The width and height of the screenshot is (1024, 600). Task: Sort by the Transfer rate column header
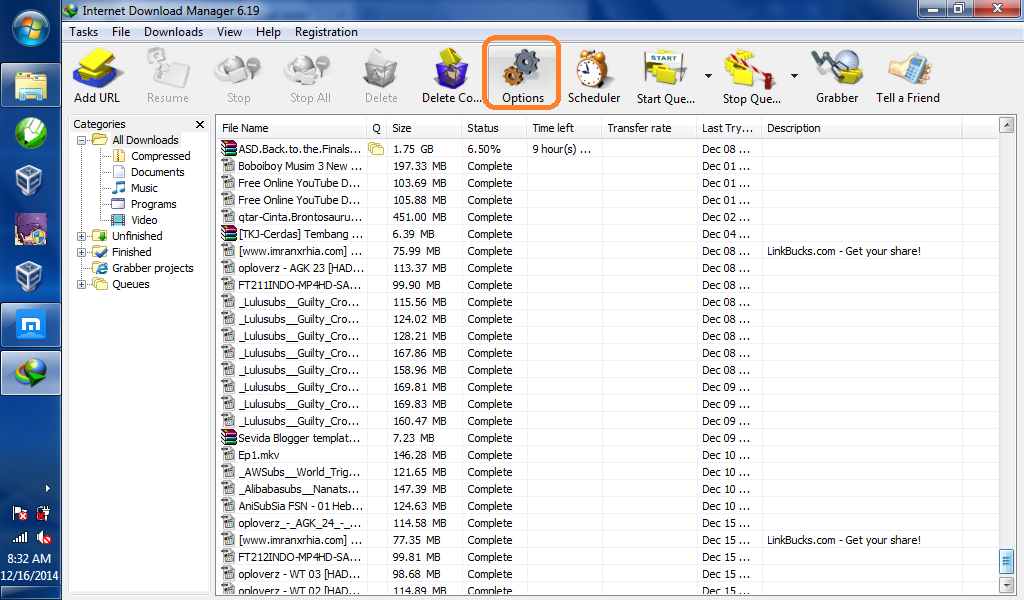tap(649, 128)
